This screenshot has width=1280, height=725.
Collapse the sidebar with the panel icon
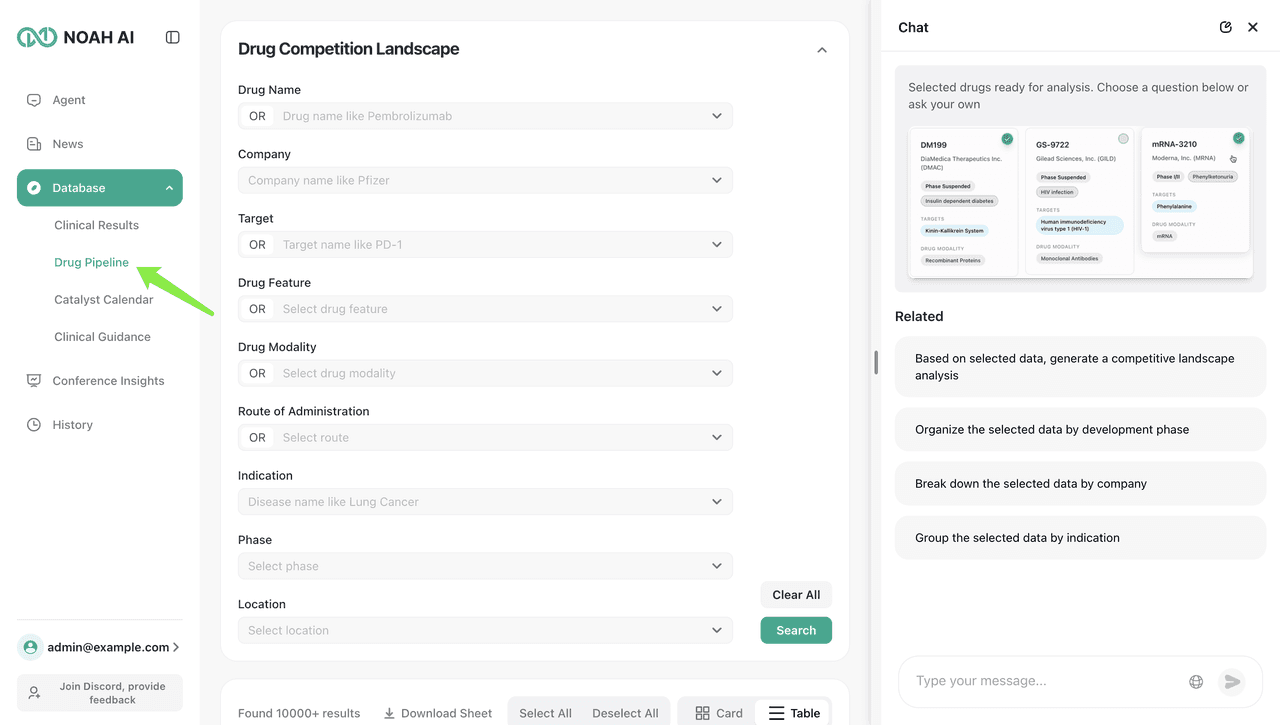173,37
